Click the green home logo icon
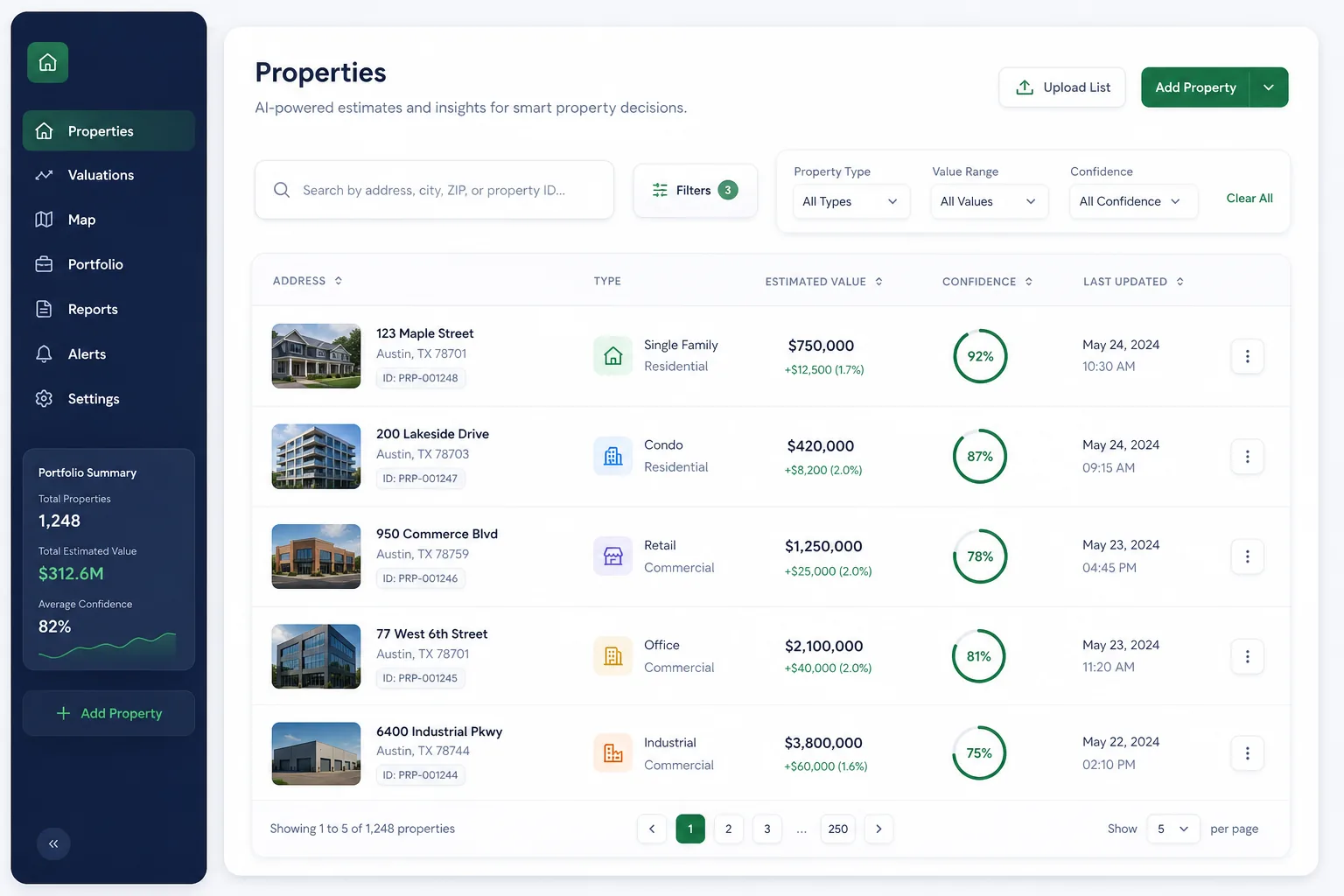The height and width of the screenshot is (896, 1344). tap(48, 63)
